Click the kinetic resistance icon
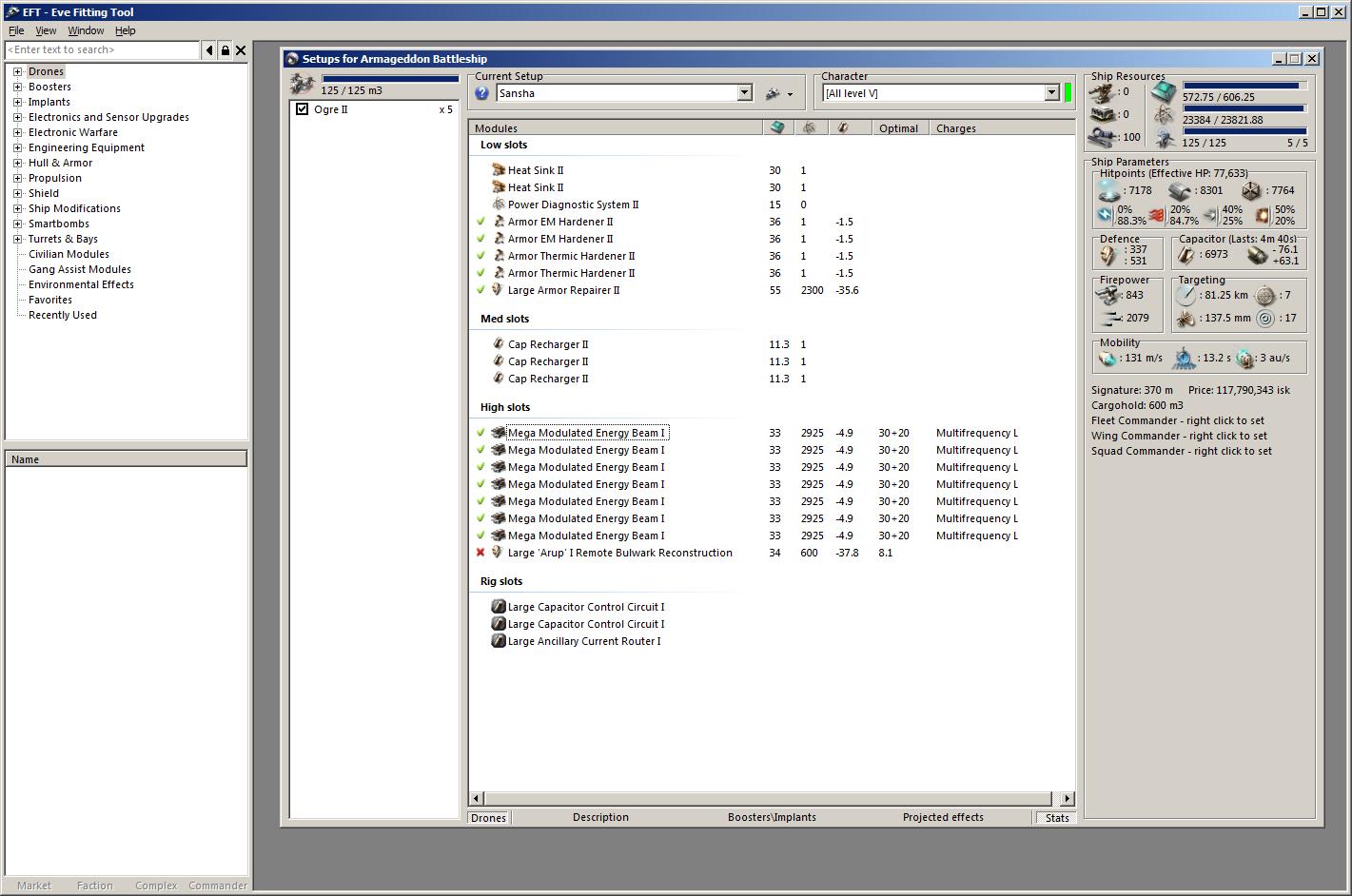The width and height of the screenshot is (1352, 896). click(1209, 215)
